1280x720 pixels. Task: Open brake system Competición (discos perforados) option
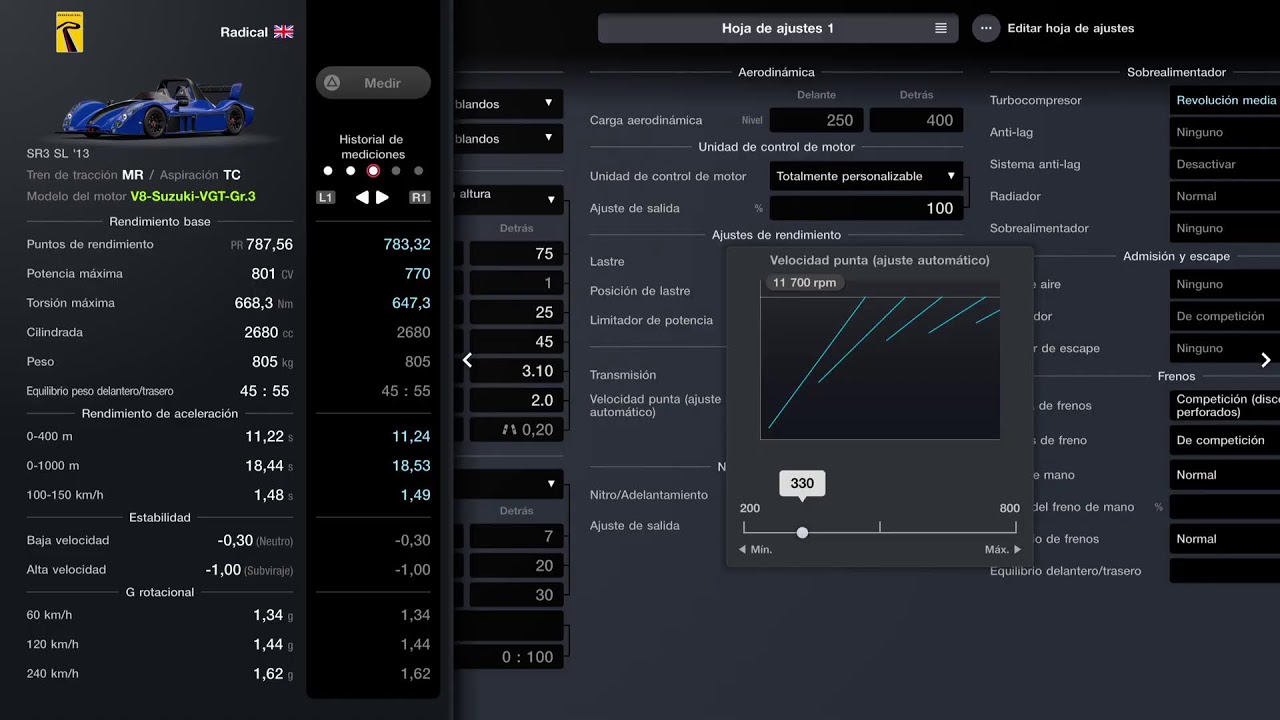click(1225, 405)
